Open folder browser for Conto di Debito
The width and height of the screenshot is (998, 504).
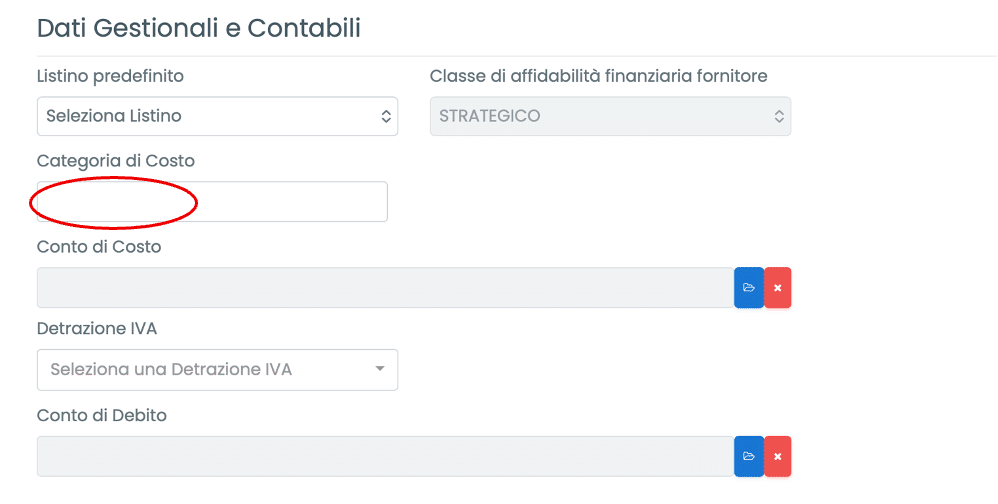(x=748, y=457)
